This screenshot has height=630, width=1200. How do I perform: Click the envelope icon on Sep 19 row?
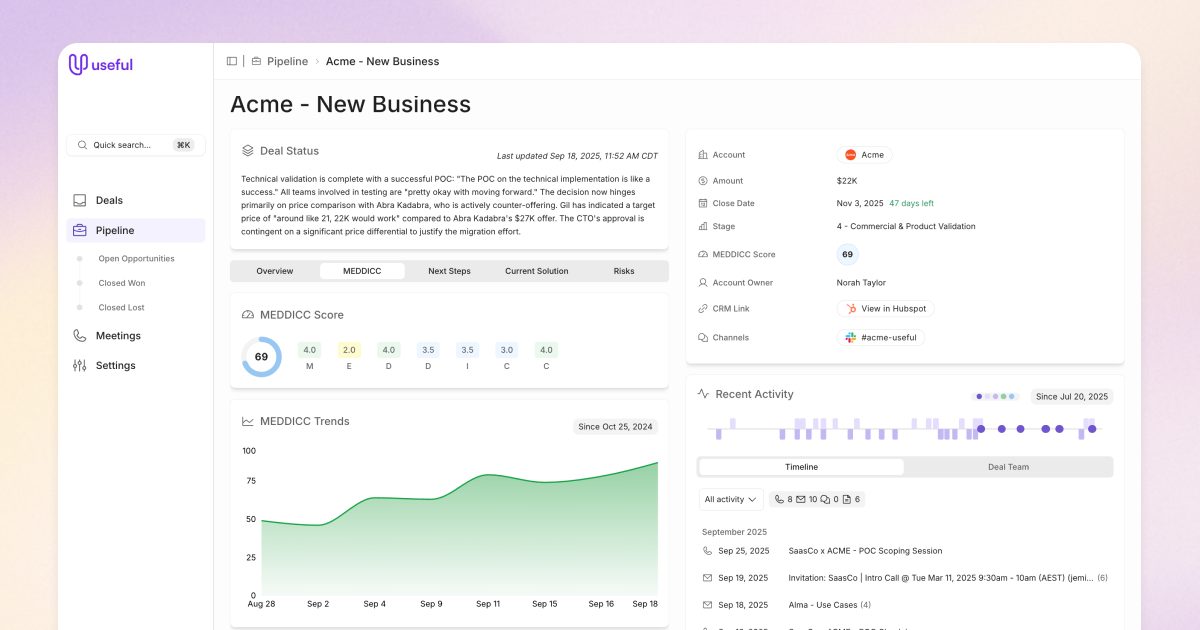708,578
